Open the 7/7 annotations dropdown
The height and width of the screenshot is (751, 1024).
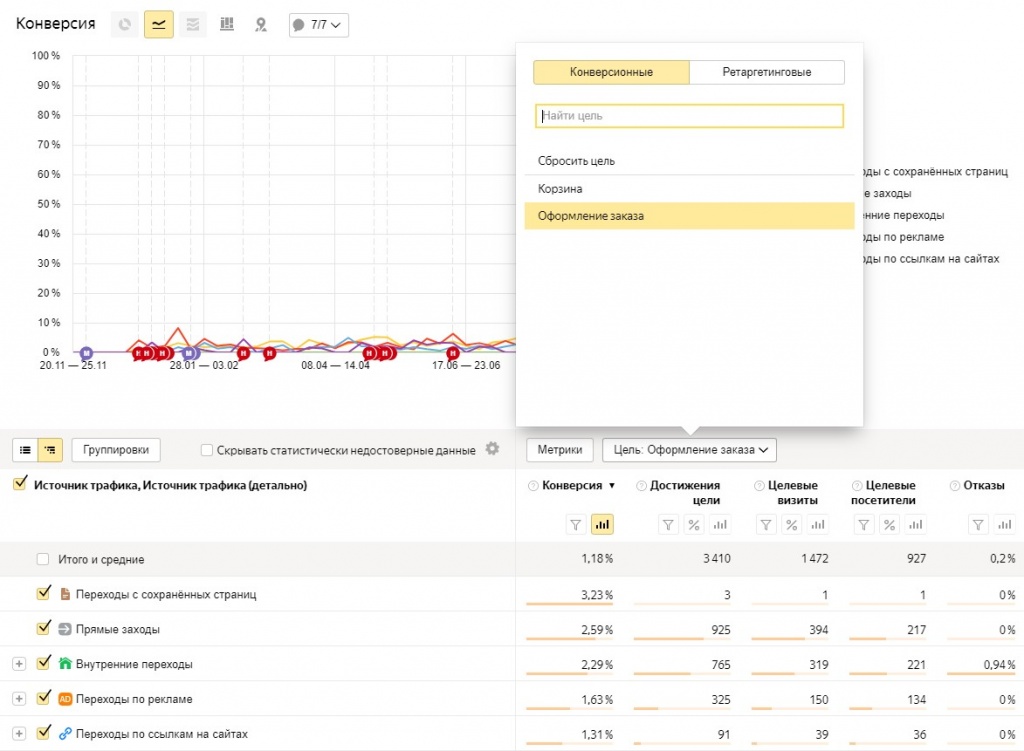point(318,25)
